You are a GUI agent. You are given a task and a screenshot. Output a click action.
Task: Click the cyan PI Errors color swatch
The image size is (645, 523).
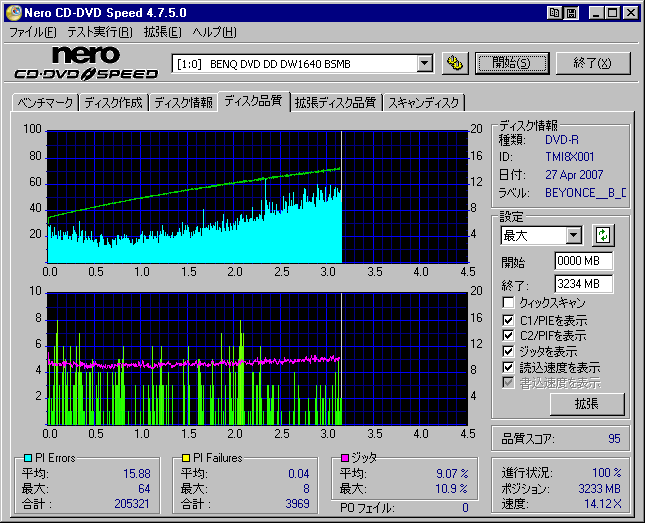point(26,459)
